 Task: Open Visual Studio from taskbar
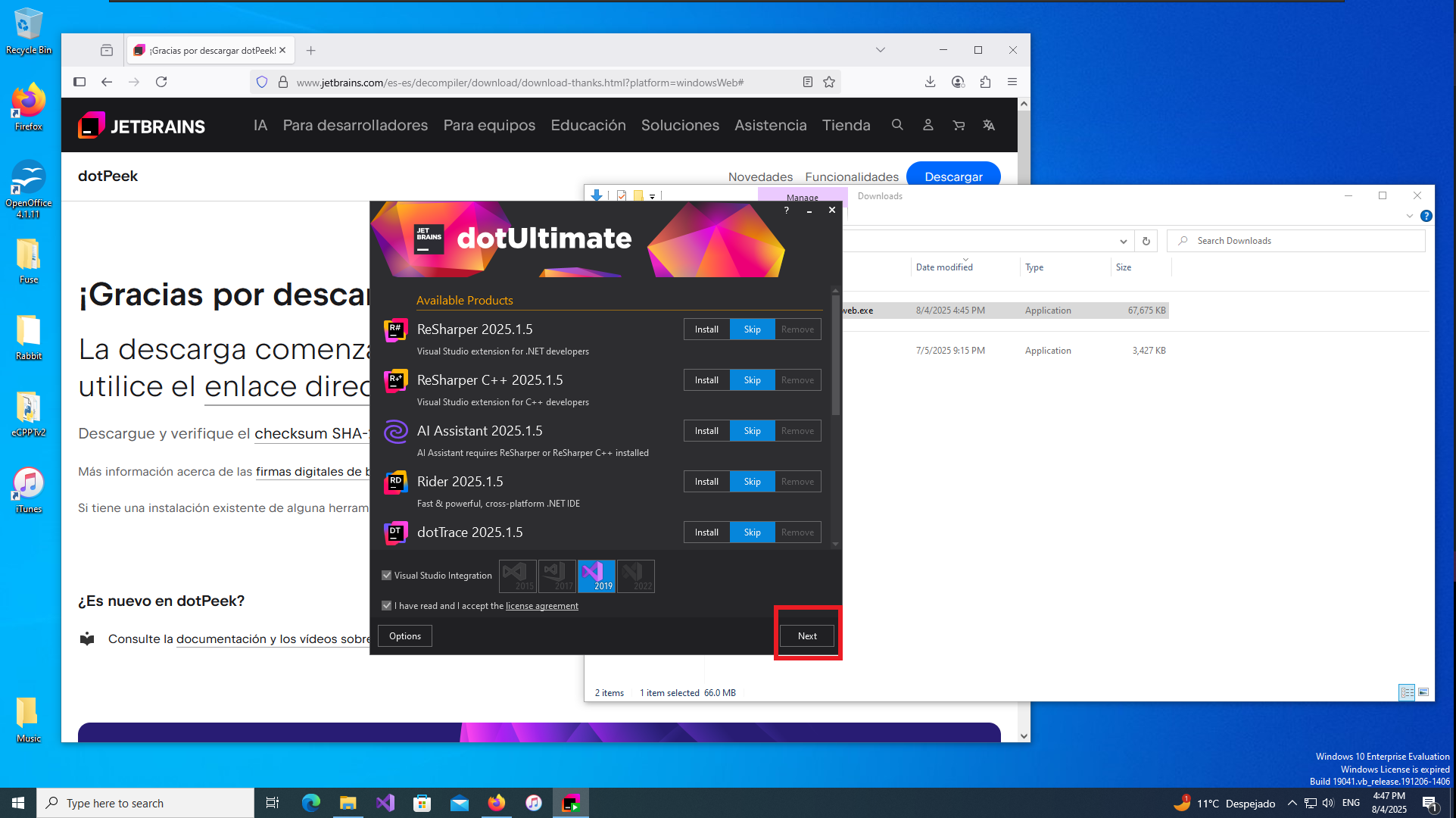(x=385, y=803)
